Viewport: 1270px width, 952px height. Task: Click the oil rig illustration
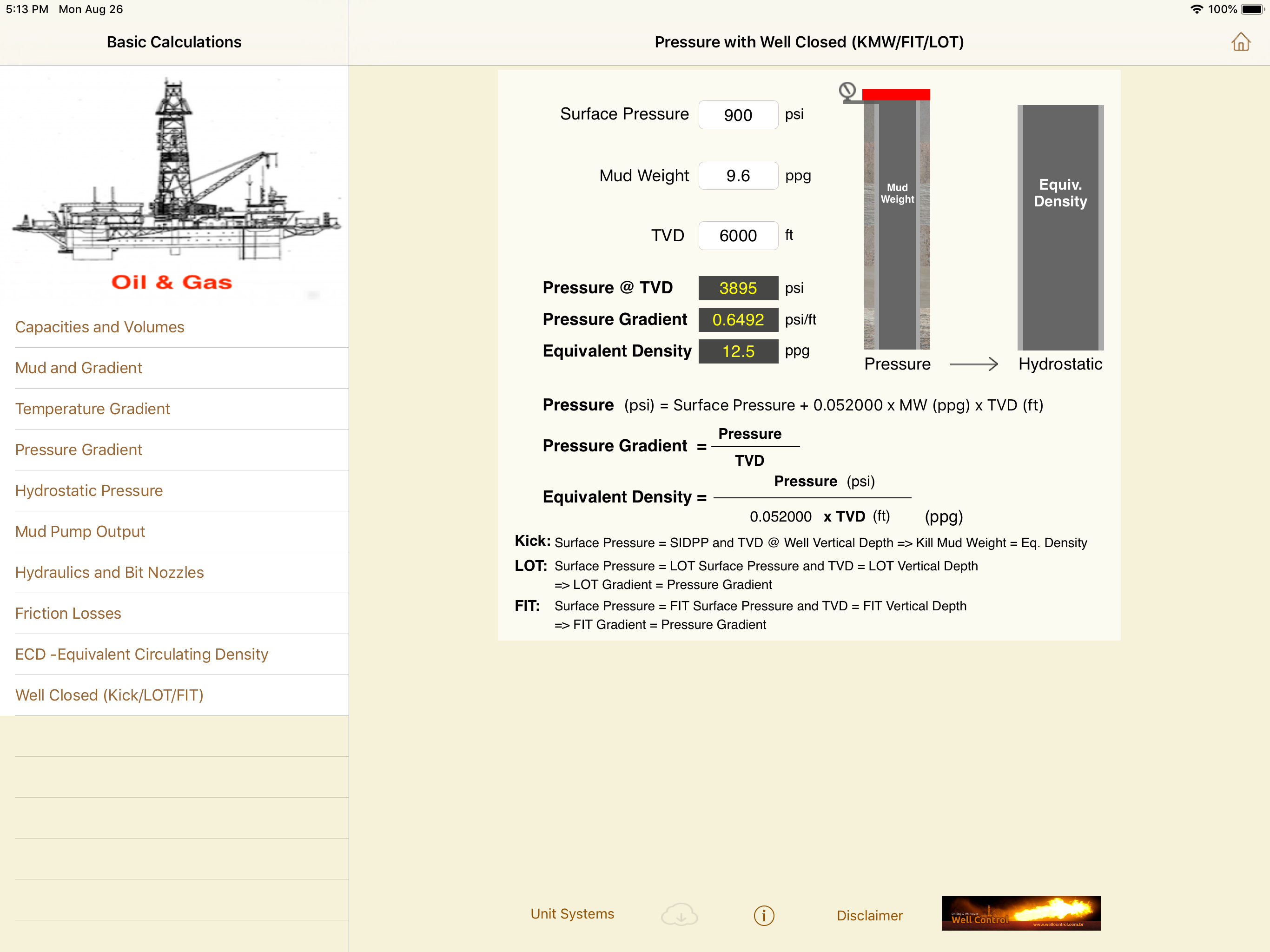click(x=174, y=172)
